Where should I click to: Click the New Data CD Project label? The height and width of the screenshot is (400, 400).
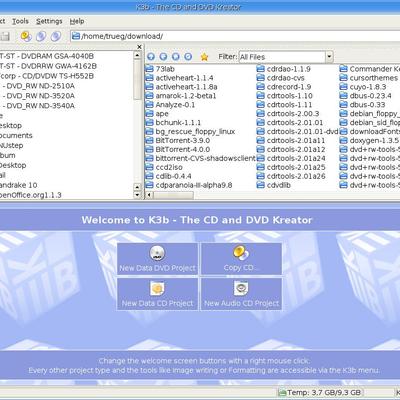click(x=157, y=303)
